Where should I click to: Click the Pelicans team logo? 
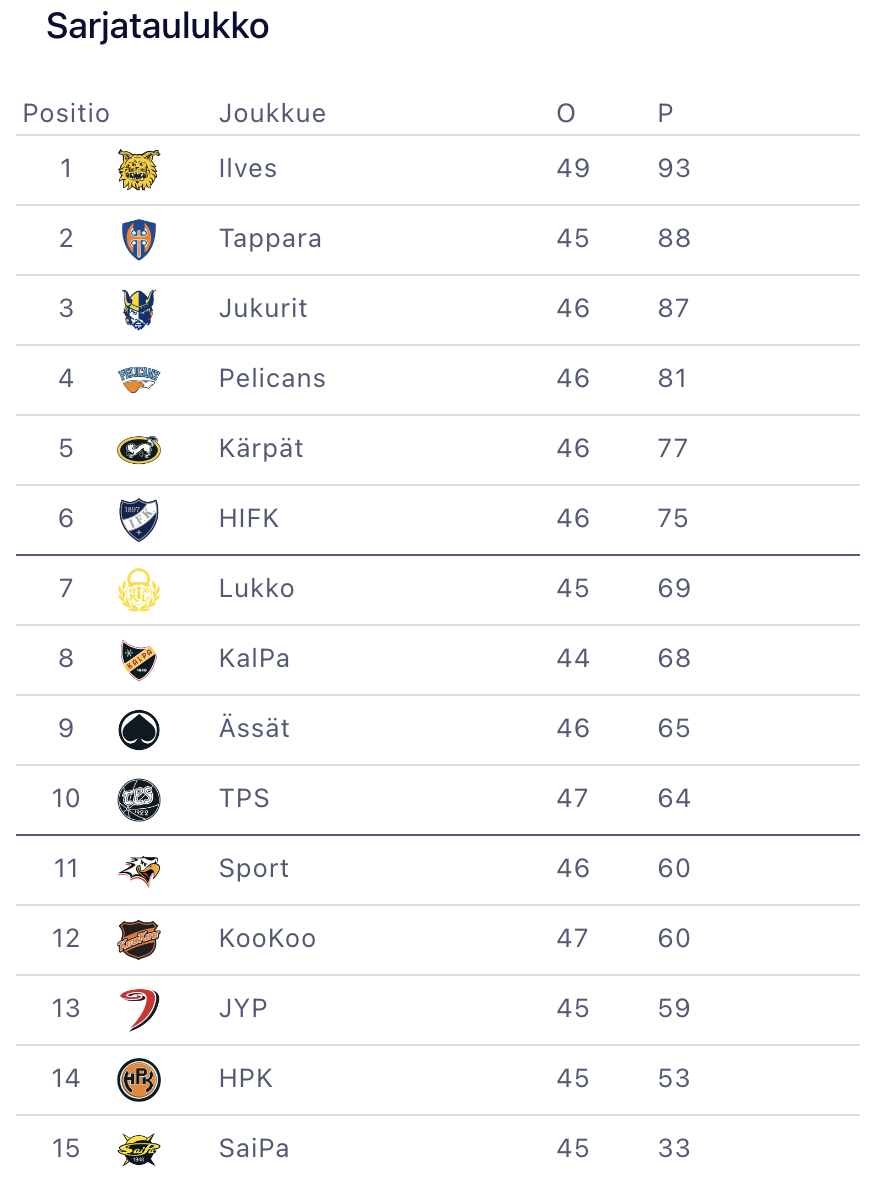click(138, 379)
